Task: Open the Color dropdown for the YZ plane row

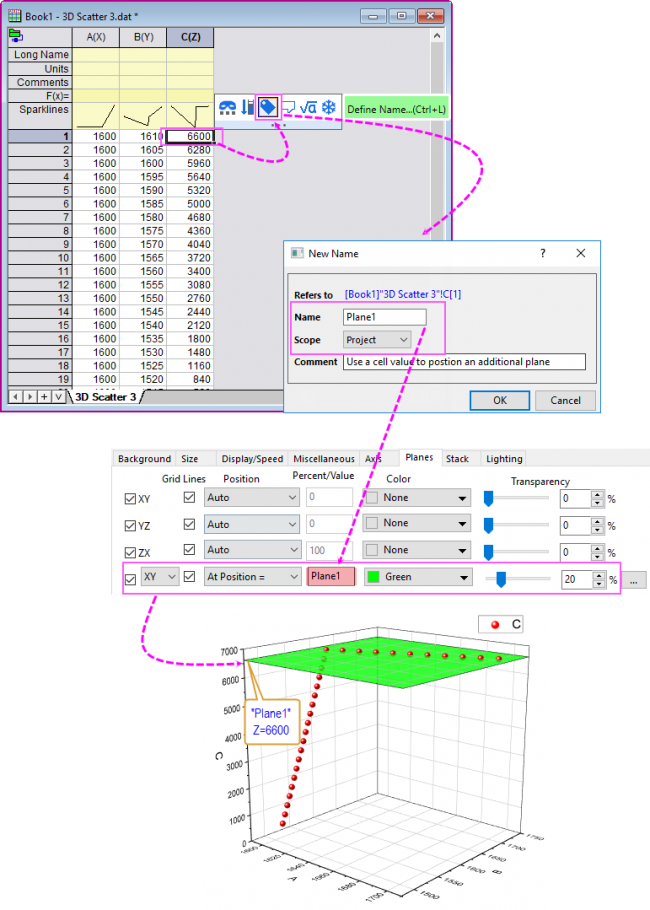Action: (417, 523)
